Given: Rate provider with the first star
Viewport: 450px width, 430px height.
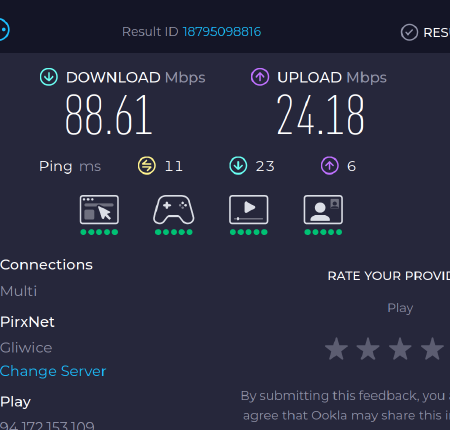Looking at the screenshot, I should click(336, 349).
